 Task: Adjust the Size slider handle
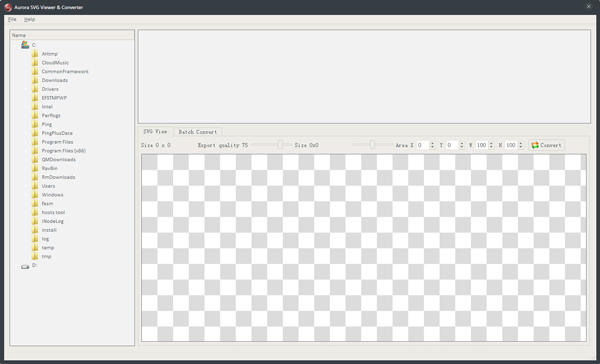[372, 145]
